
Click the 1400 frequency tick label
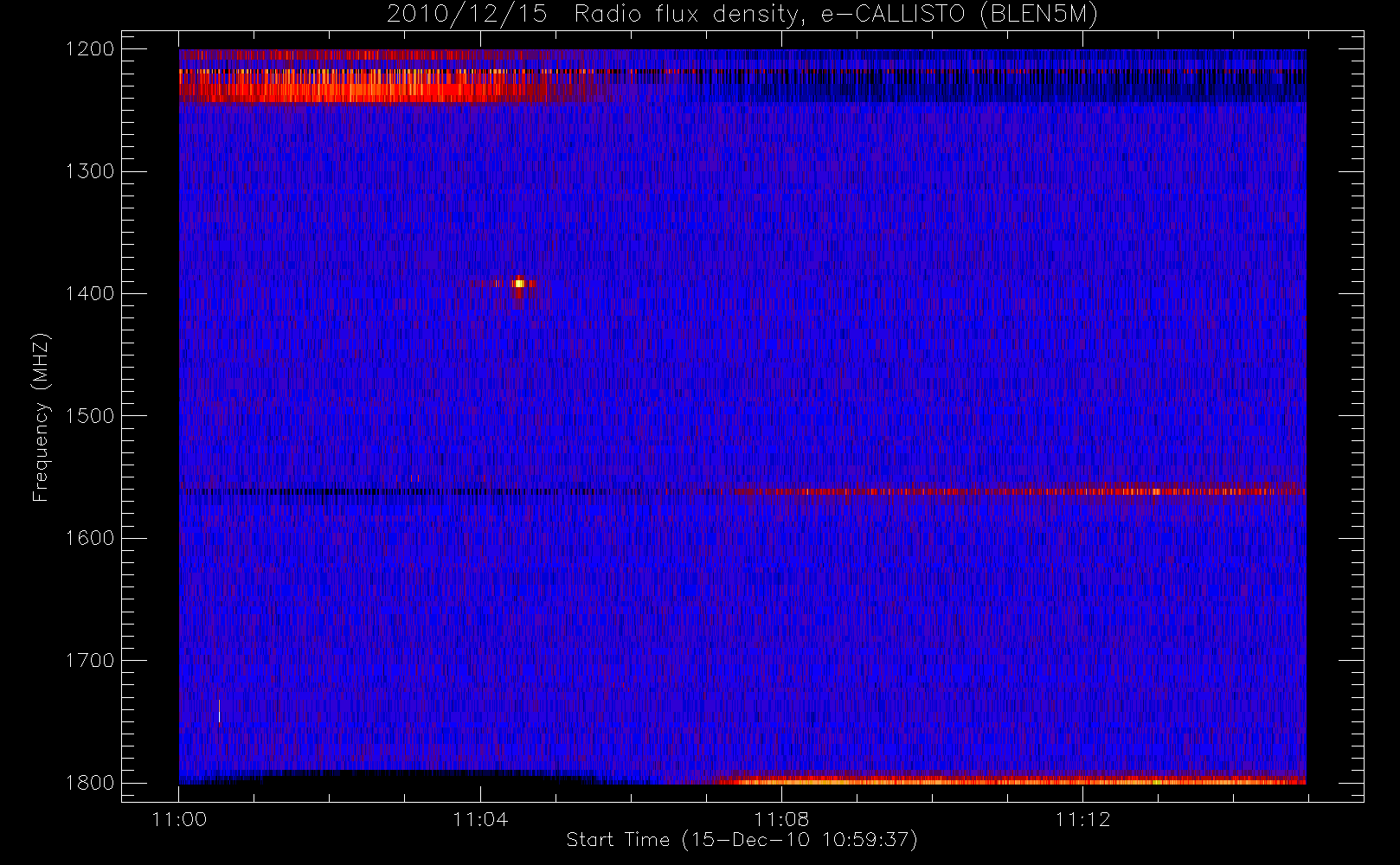coord(90,293)
